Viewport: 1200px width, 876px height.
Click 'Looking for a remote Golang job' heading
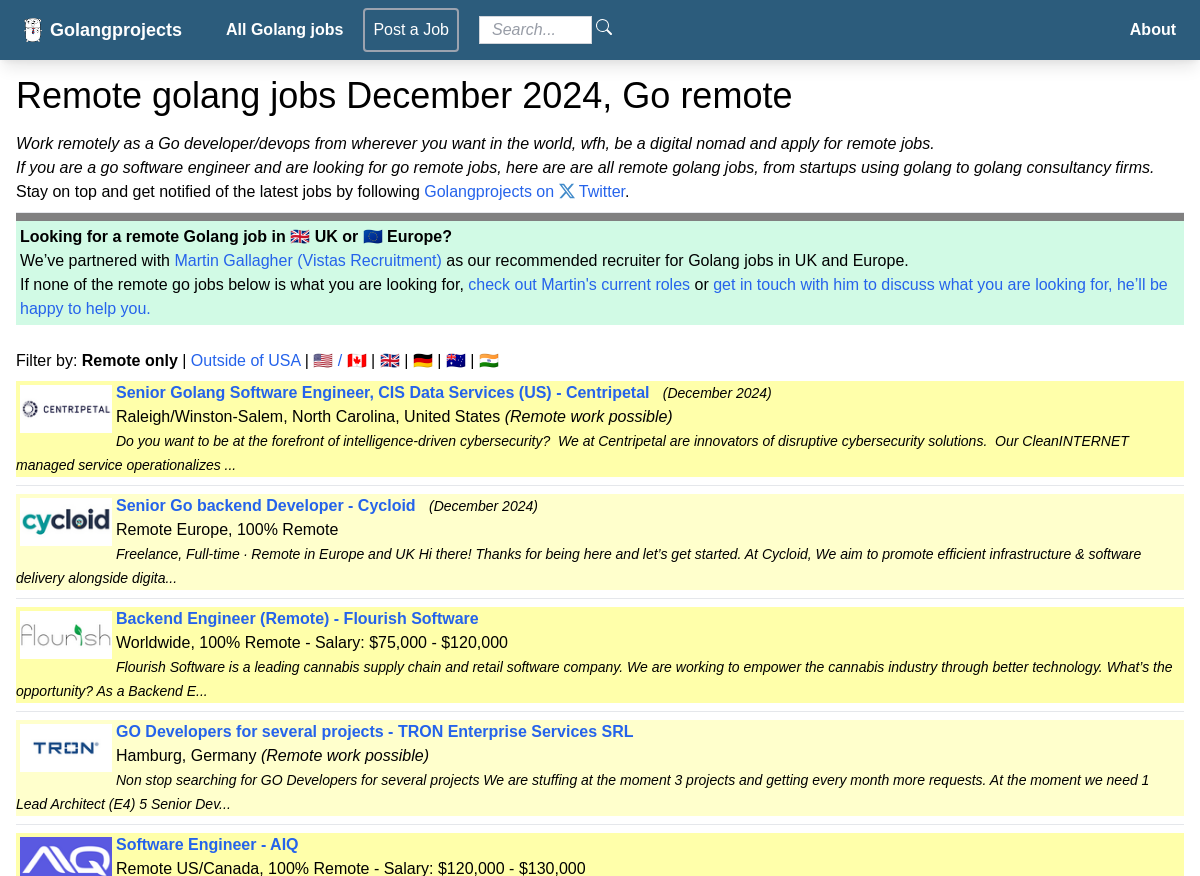pyautogui.click(x=236, y=237)
